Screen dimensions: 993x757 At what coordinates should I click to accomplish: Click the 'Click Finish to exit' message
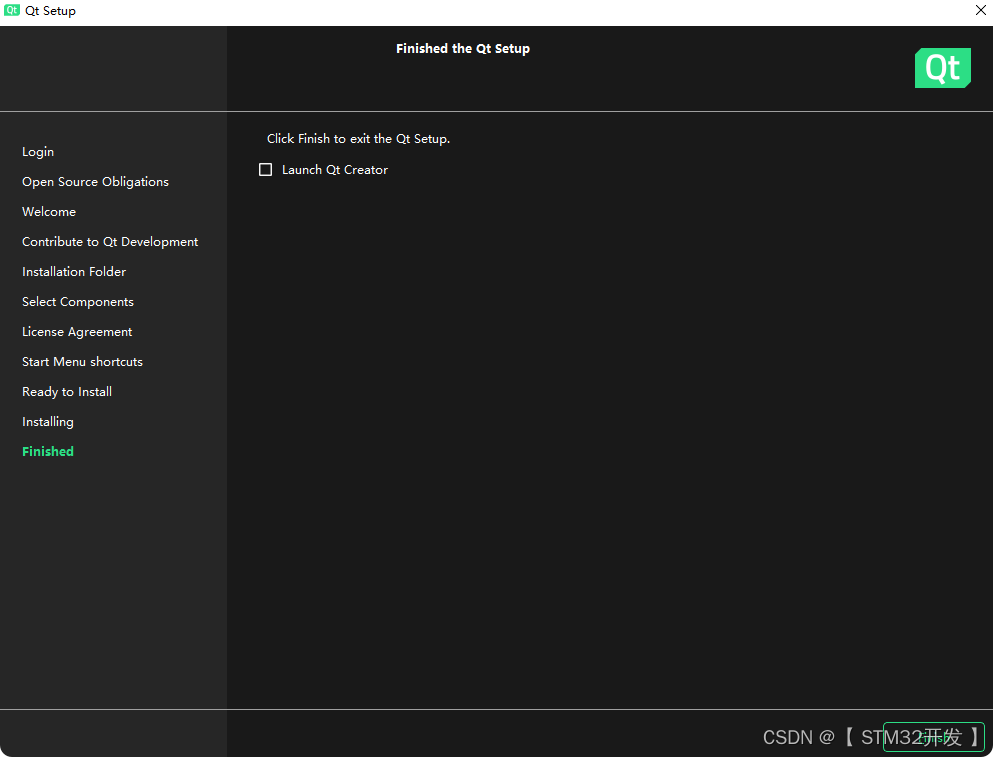358,139
